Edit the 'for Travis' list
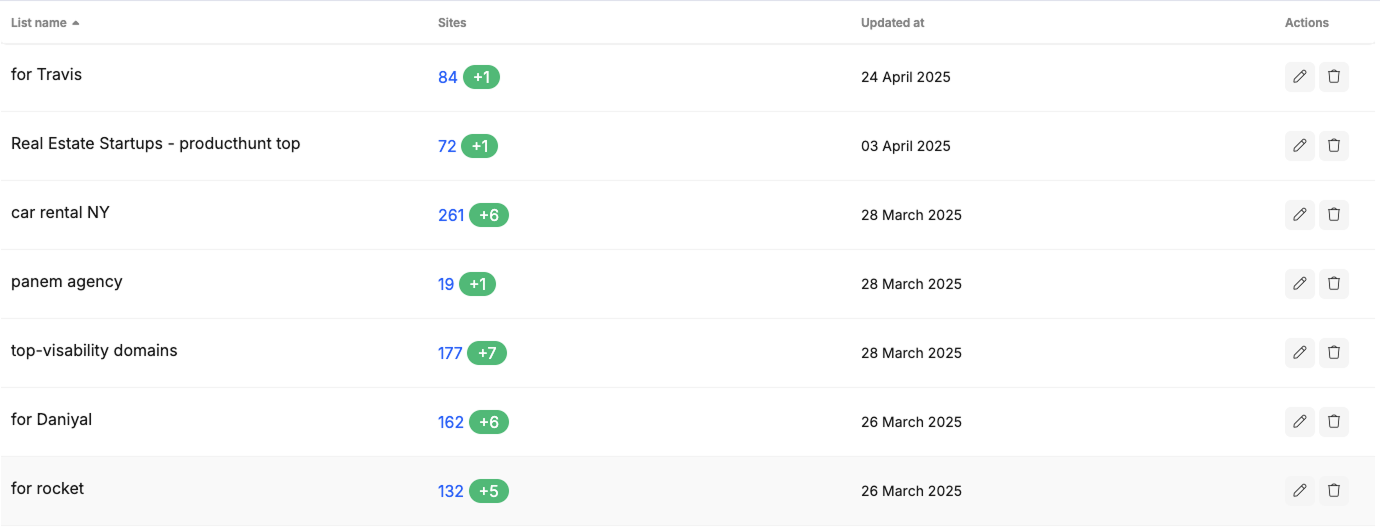The height and width of the screenshot is (527, 1380). point(1299,77)
